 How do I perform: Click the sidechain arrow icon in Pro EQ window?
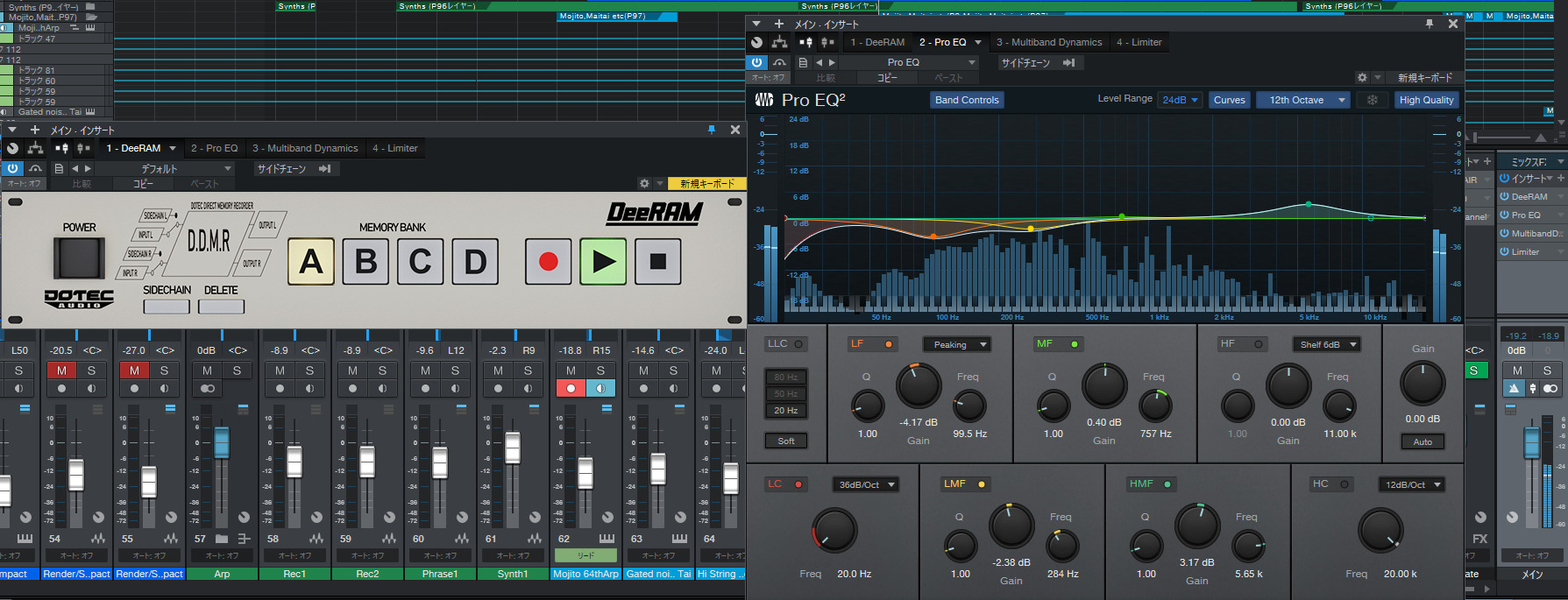(1068, 62)
